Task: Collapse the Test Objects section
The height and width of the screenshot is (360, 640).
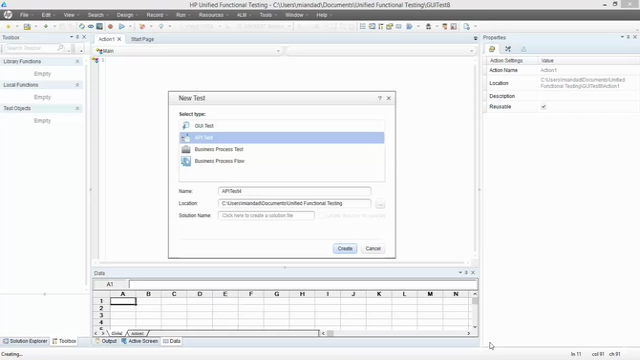Action: [x=77, y=109]
